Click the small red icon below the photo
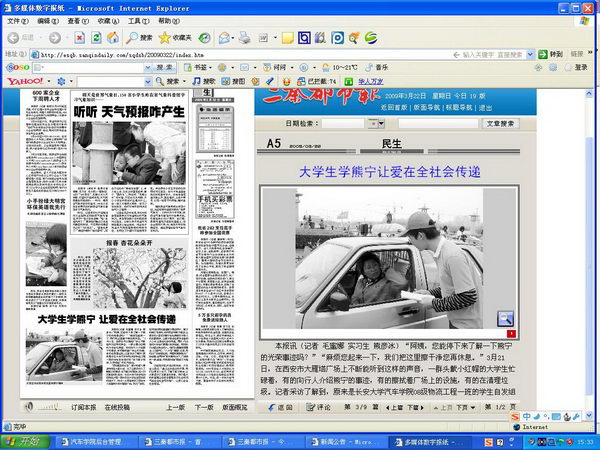 pos(510,333)
